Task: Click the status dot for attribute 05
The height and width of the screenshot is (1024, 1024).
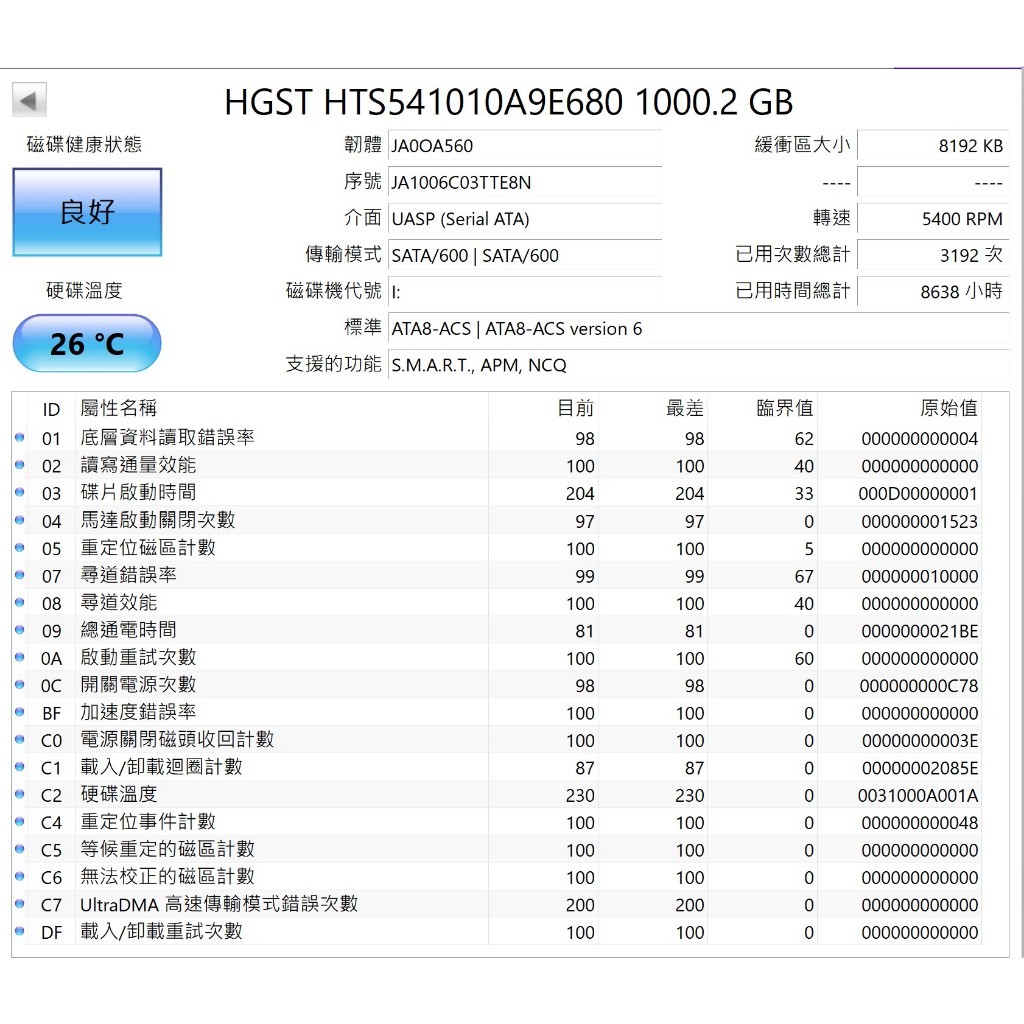Action: click(20, 548)
